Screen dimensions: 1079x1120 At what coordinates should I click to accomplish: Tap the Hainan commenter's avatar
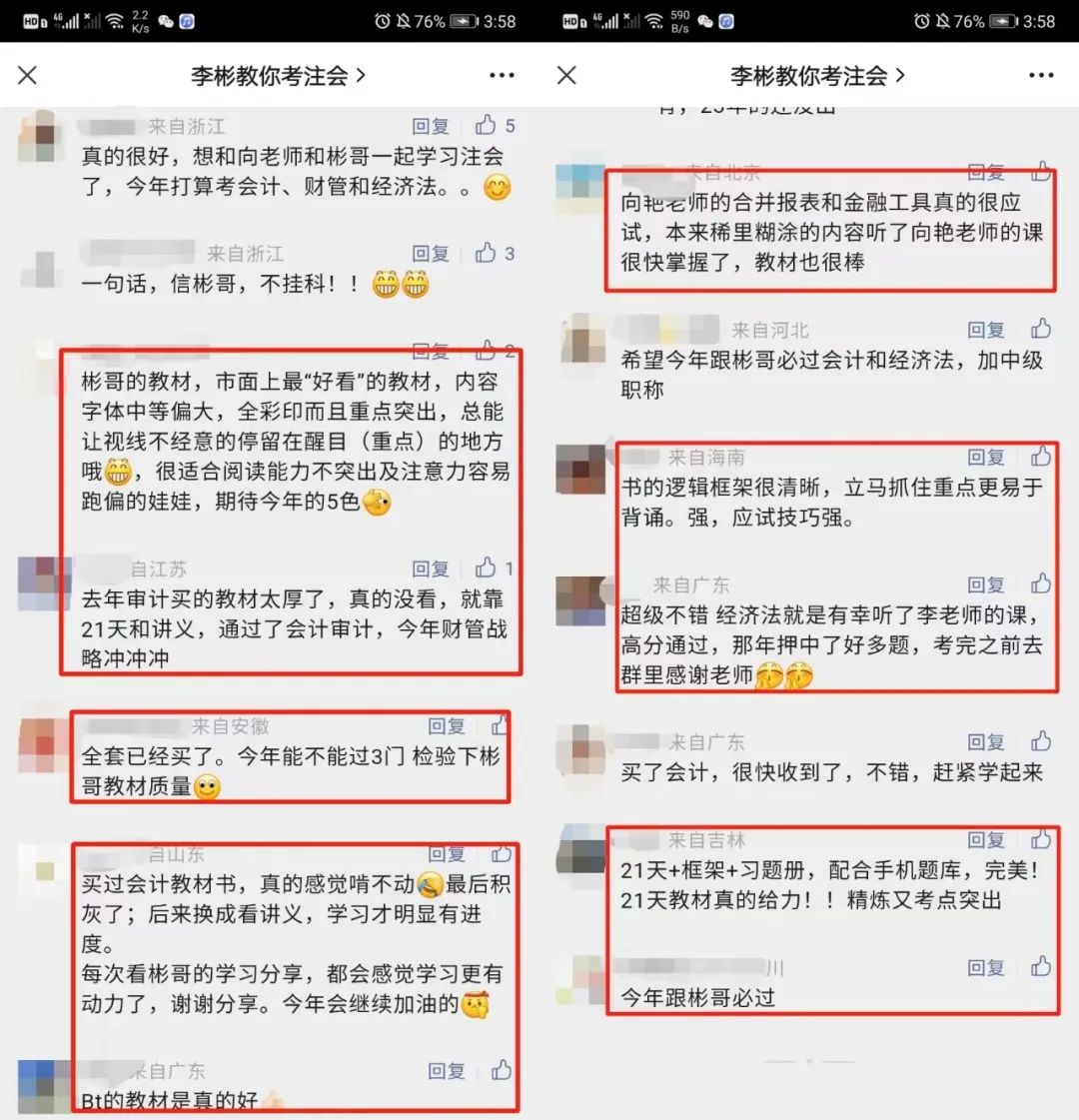tap(580, 470)
